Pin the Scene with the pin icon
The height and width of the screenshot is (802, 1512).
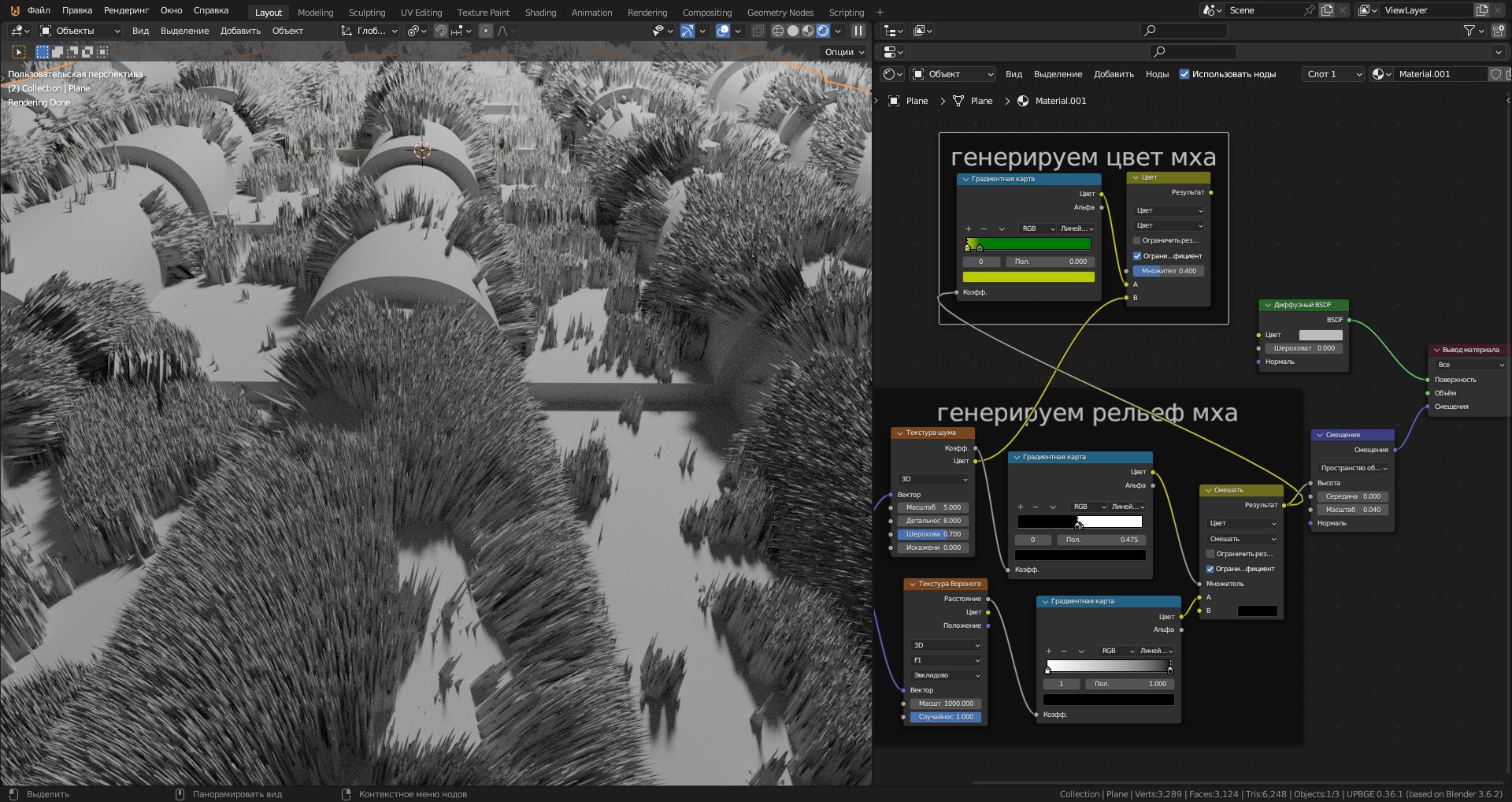point(1309,10)
